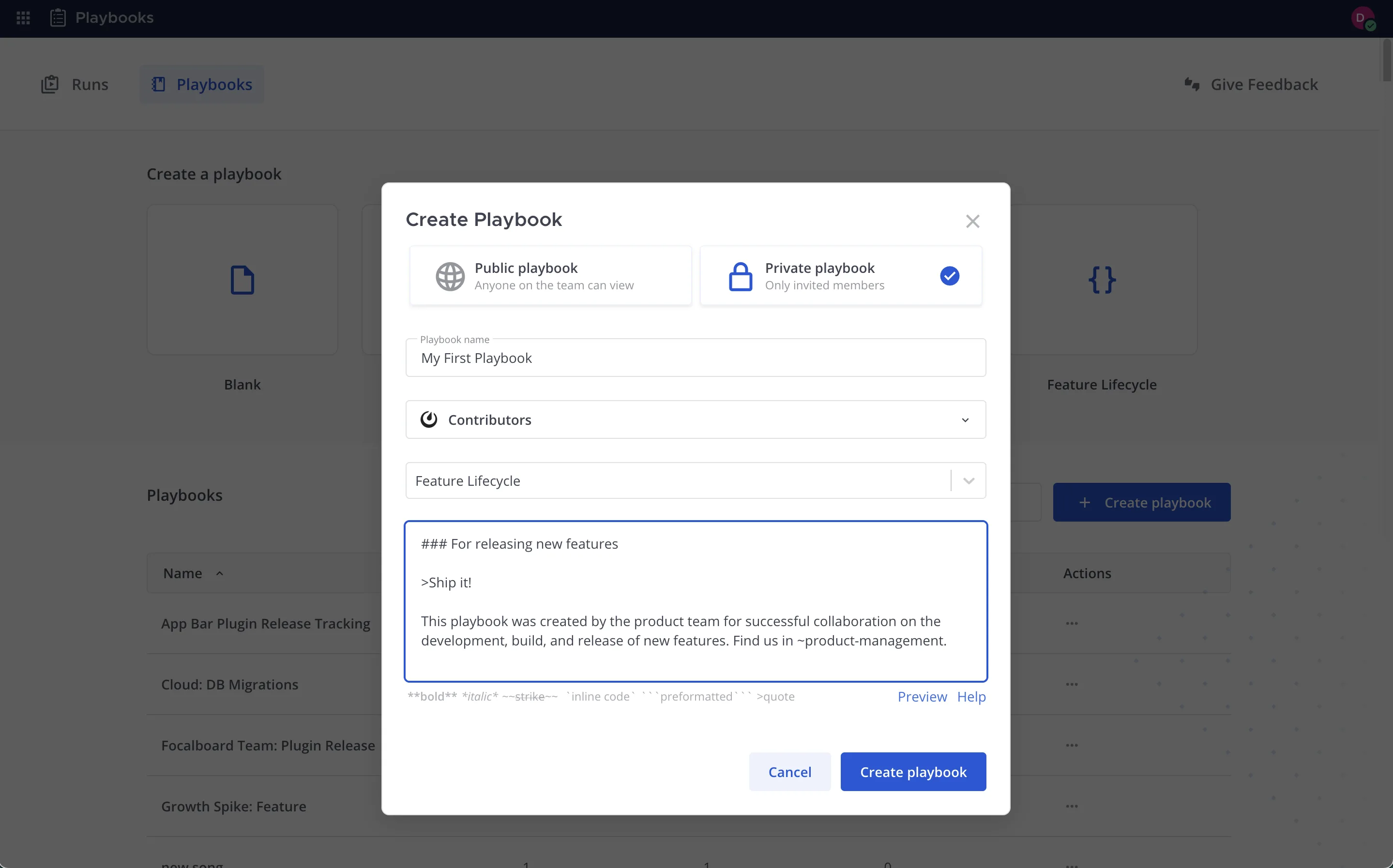The width and height of the screenshot is (1393, 868).
Task: Expand the Contributors chevron arrow
Action: coord(965,420)
